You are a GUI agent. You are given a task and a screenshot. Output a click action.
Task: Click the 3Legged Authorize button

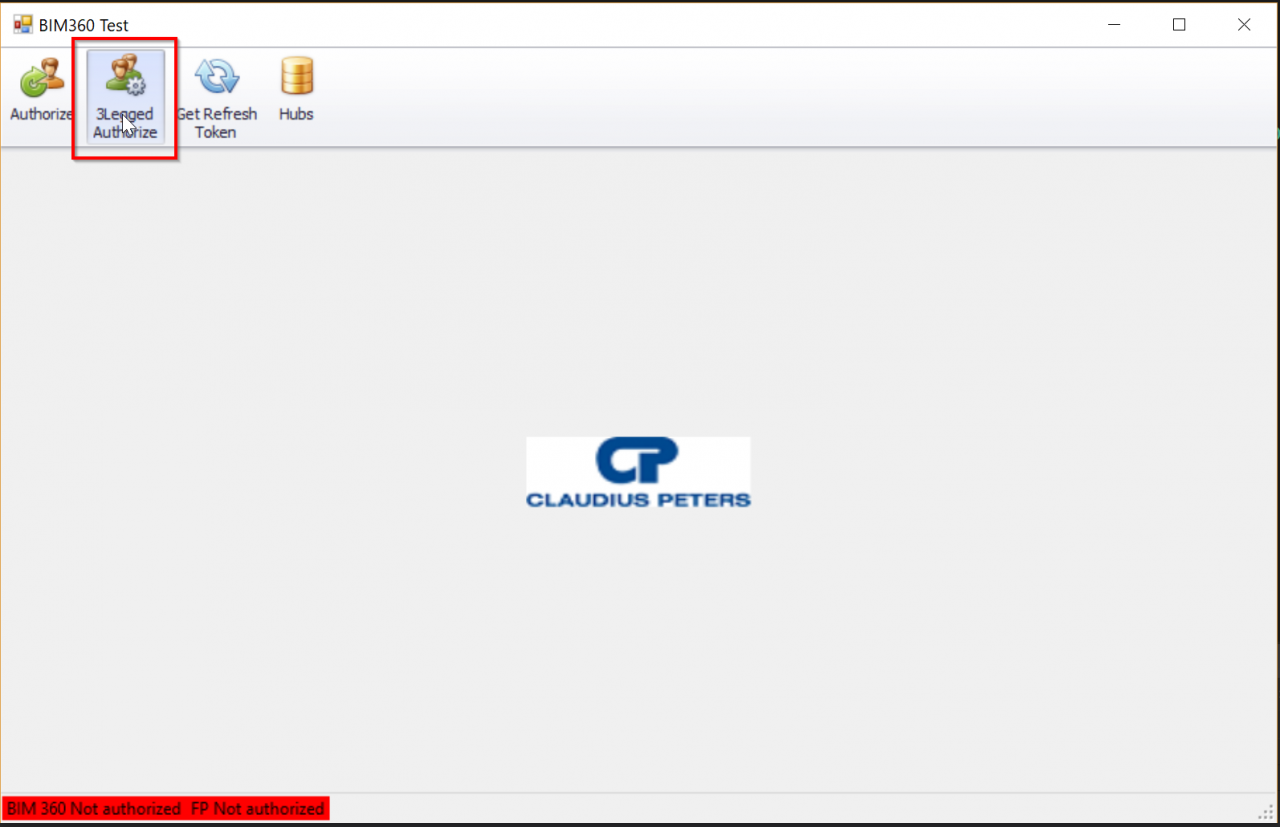point(125,97)
